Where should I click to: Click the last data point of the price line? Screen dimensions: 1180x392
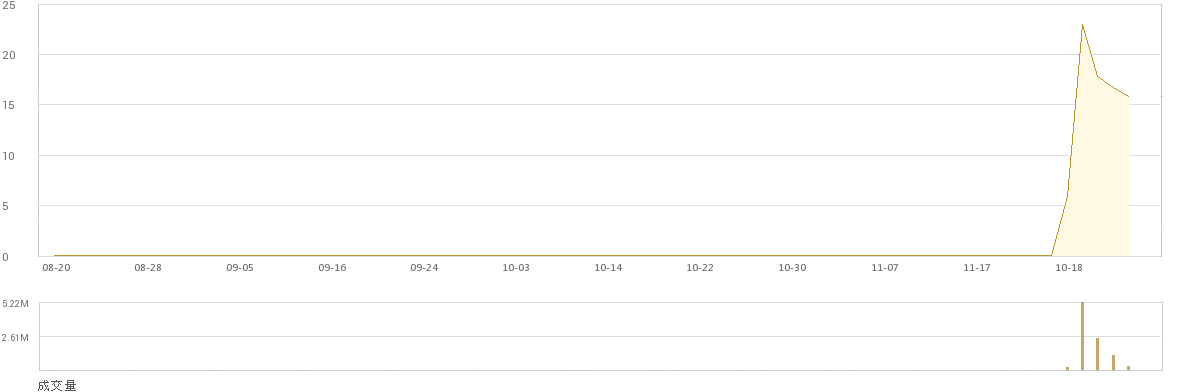point(1128,96)
